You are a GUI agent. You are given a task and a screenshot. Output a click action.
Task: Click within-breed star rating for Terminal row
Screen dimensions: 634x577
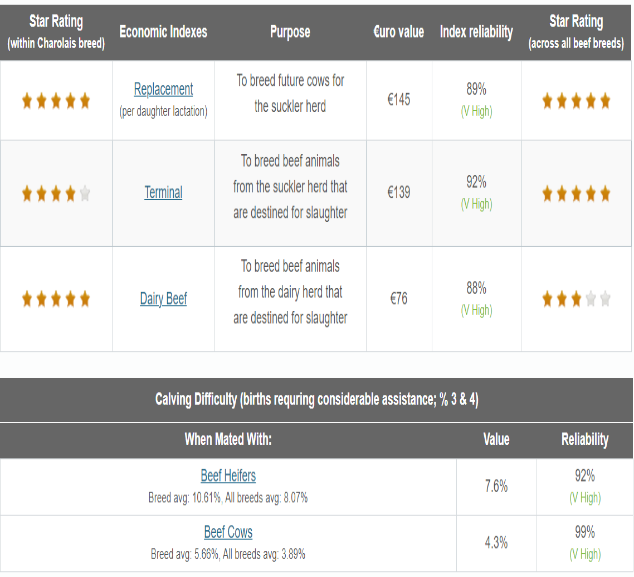coord(56,194)
